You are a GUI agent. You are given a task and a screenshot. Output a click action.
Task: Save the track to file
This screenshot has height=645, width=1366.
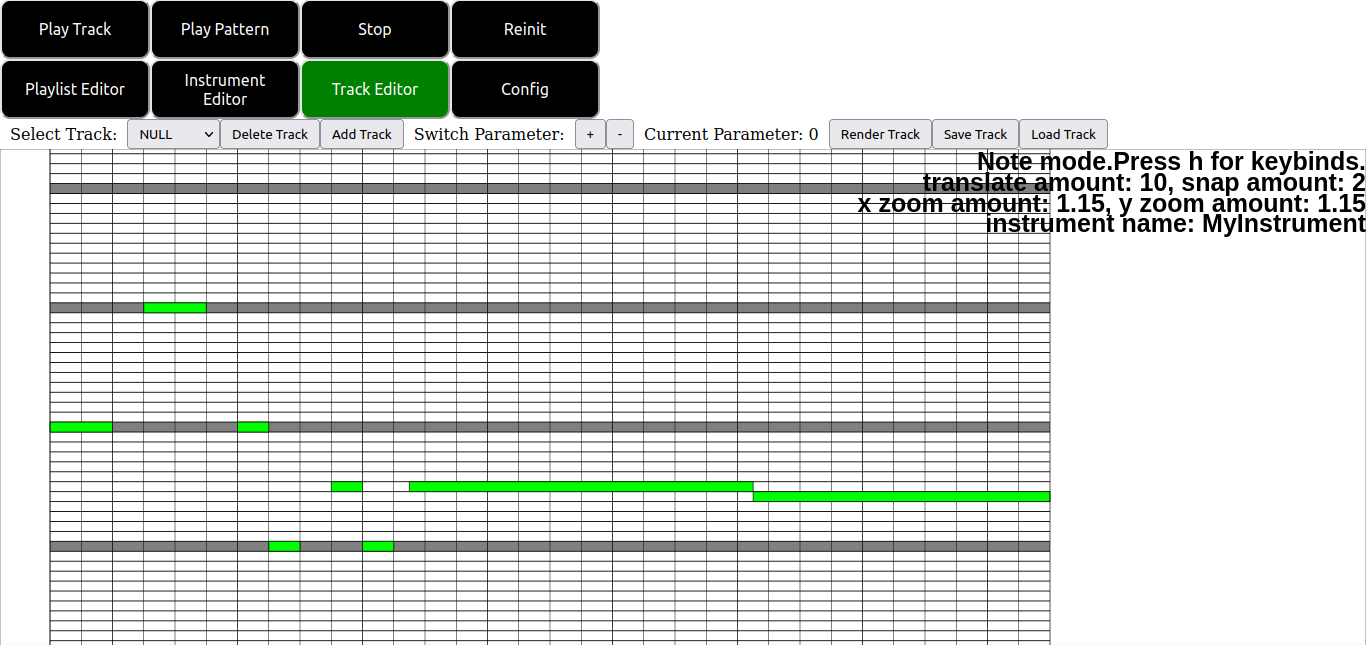coord(975,134)
